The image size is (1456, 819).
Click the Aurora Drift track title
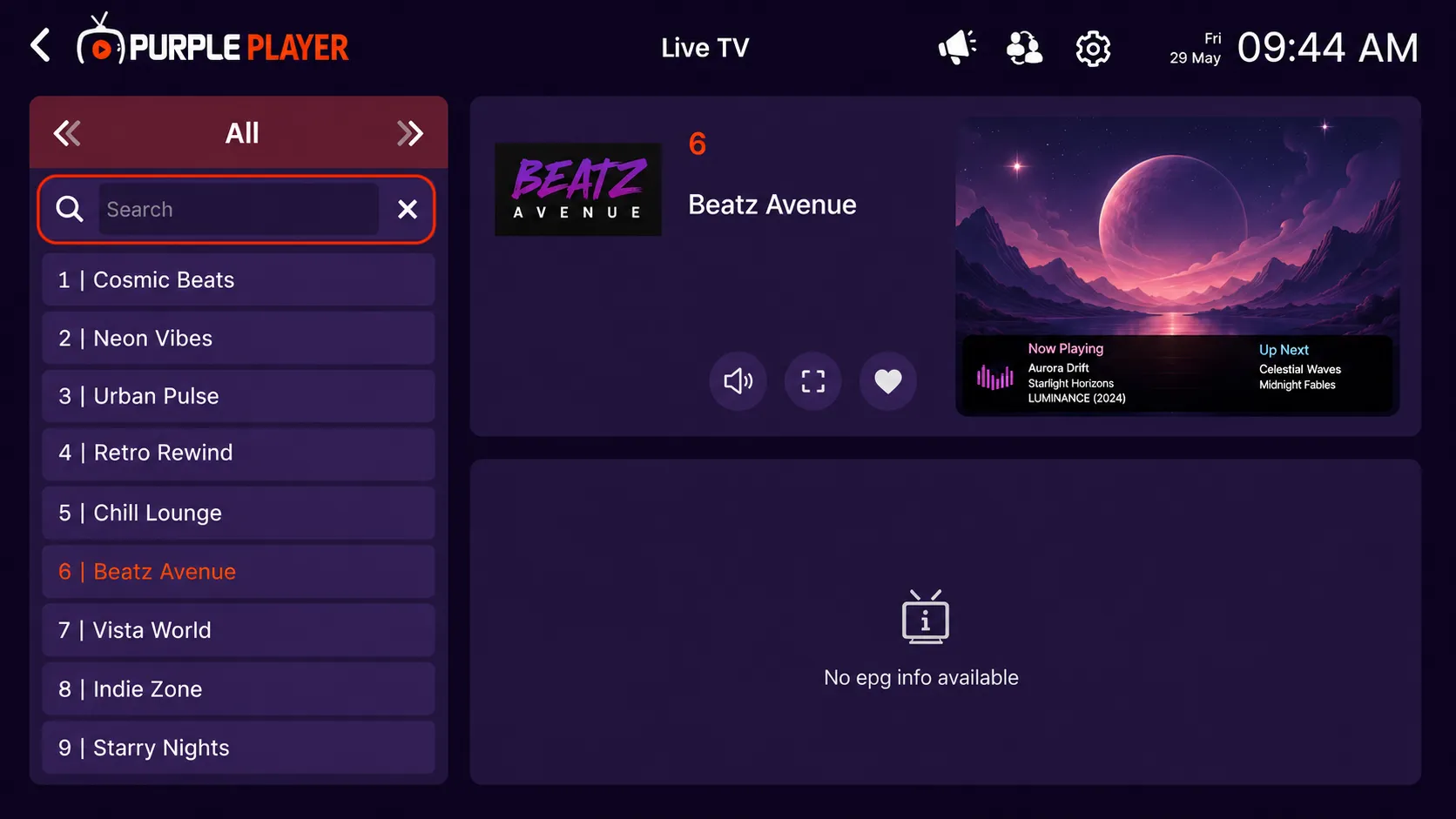tap(1058, 368)
